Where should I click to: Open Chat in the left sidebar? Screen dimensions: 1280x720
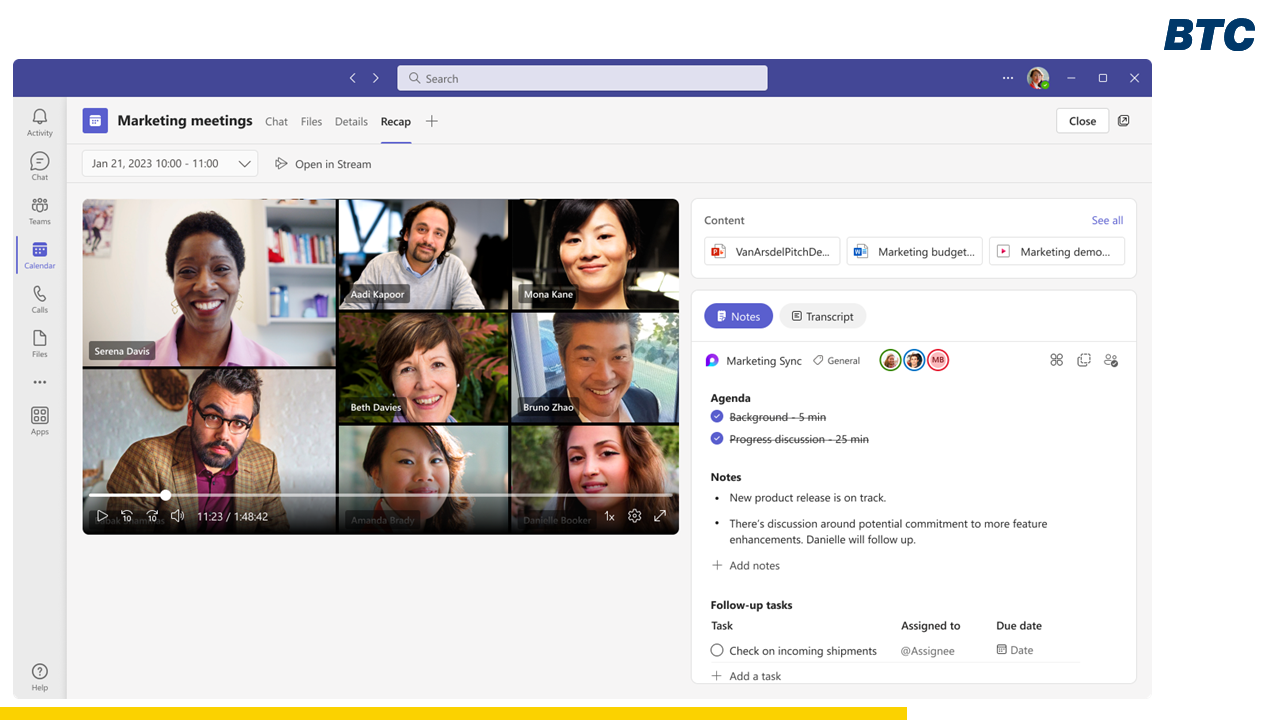[x=40, y=167]
